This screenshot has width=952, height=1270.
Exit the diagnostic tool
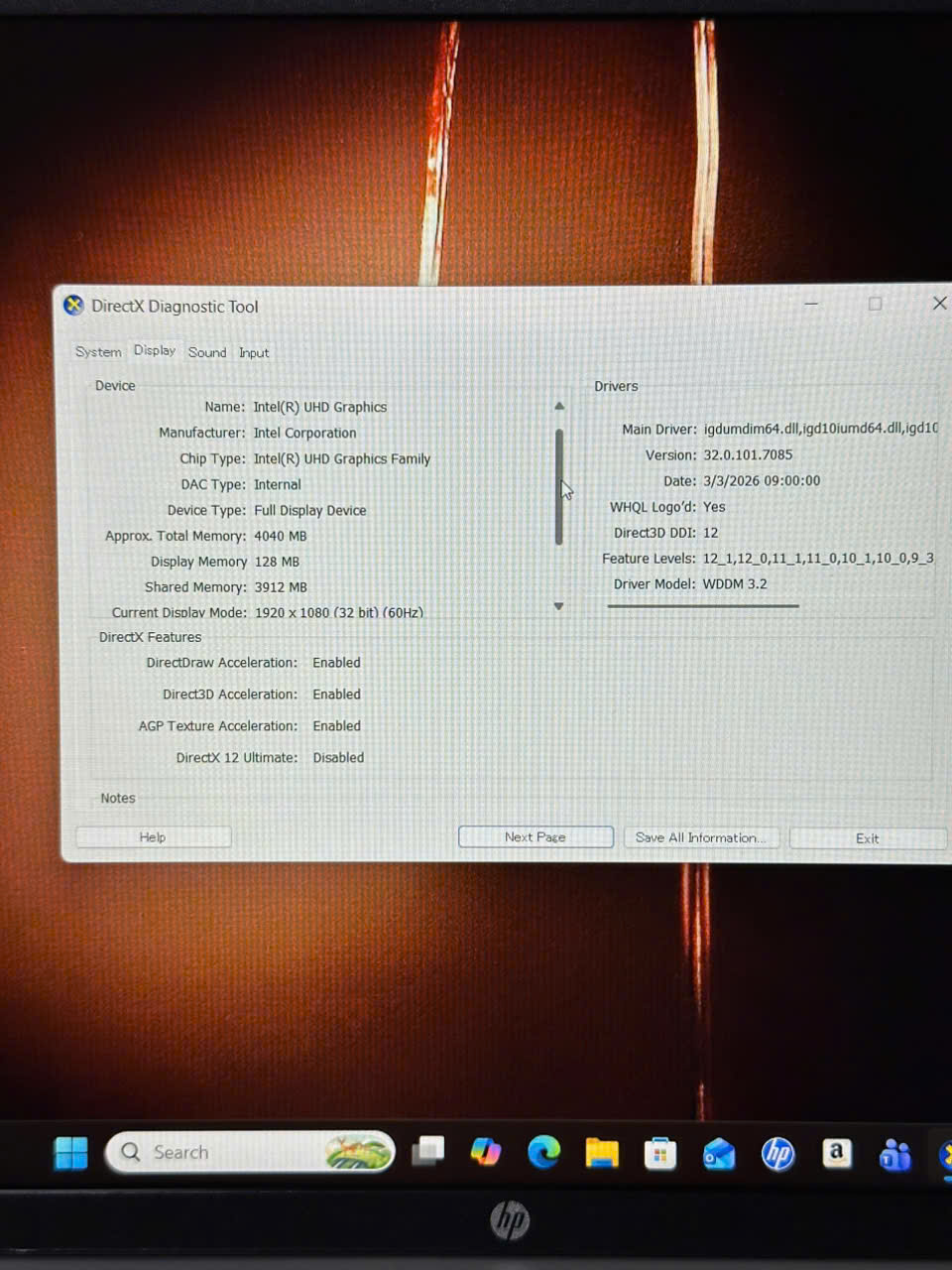tap(869, 838)
